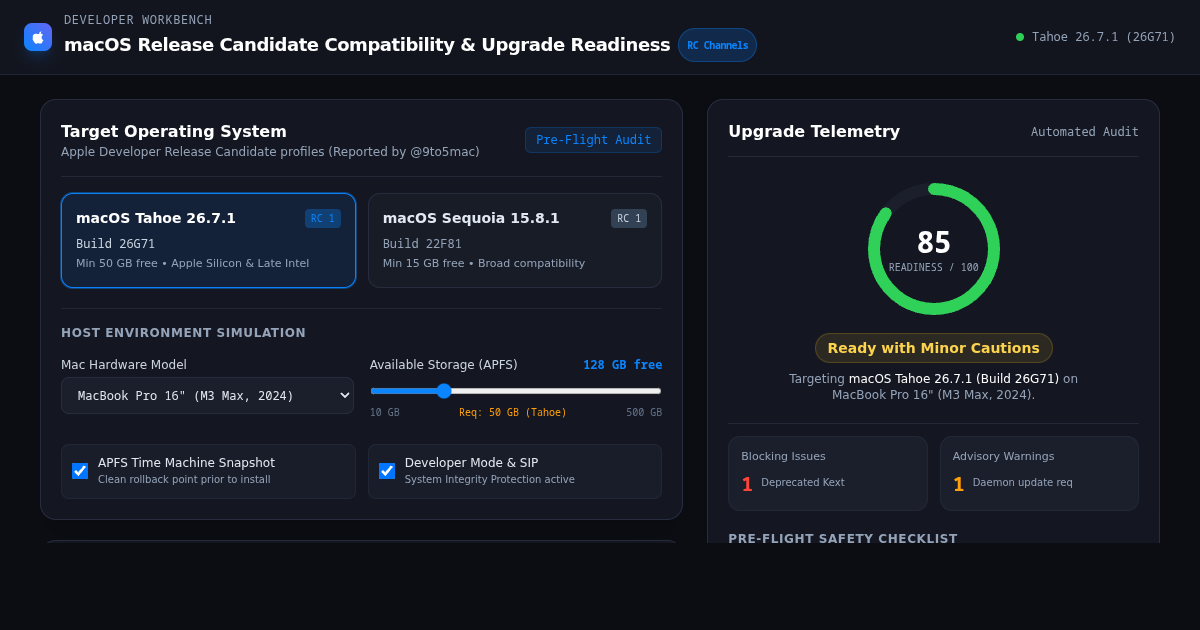Click the 500 GB slider maximum label
The image size is (1200, 630).
644,412
